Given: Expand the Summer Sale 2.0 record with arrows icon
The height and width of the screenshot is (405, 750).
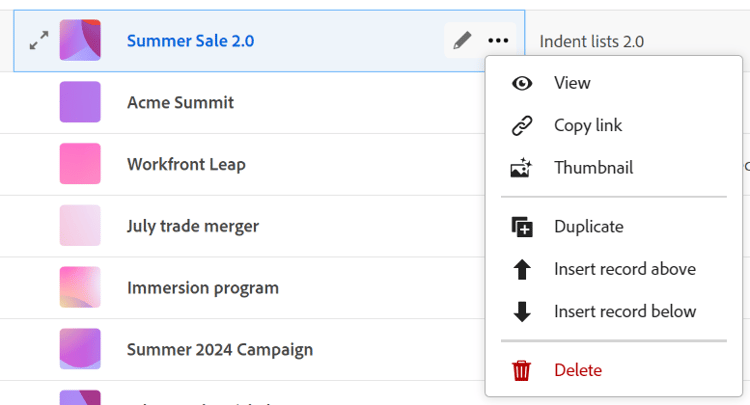Looking at the screenshot, I should point(39,41).
